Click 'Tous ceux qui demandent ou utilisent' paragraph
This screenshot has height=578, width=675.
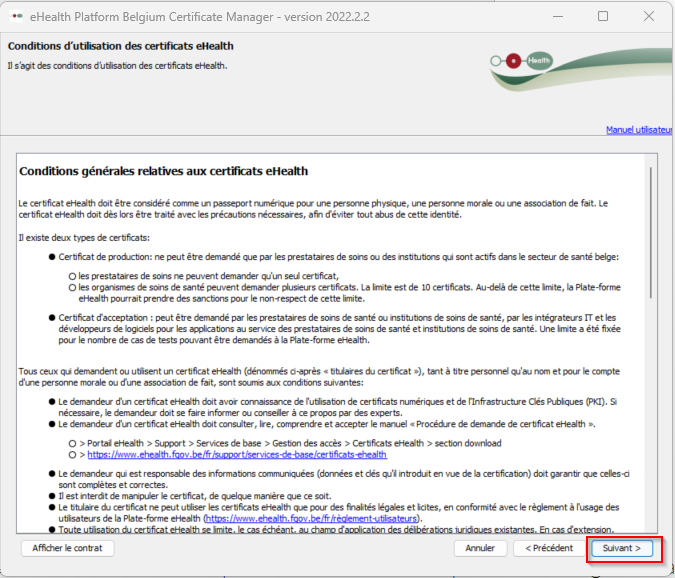pyautogui.click(x=319, y=377)
